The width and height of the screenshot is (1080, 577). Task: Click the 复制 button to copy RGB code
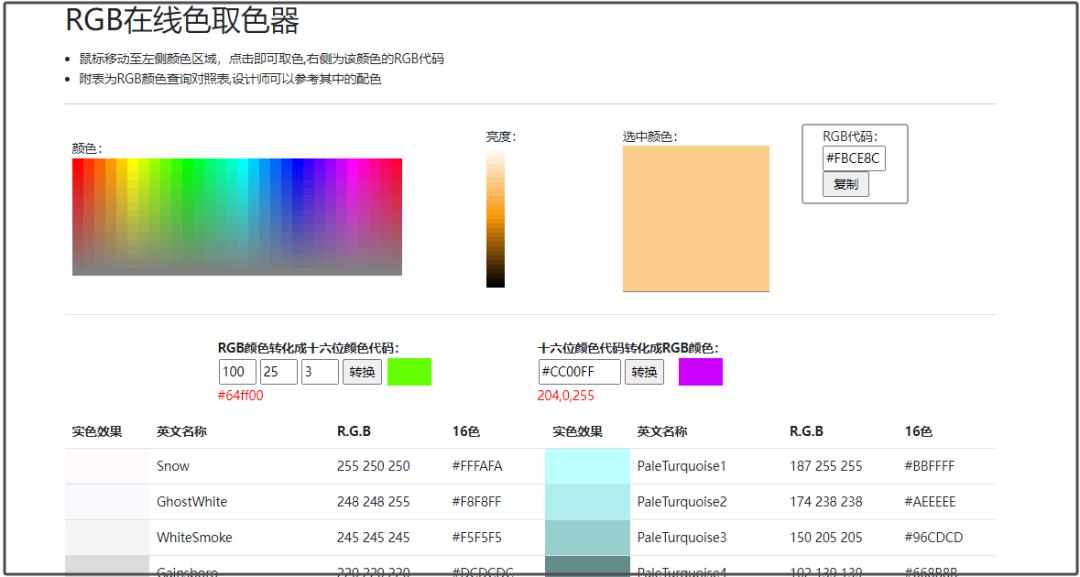845,185
